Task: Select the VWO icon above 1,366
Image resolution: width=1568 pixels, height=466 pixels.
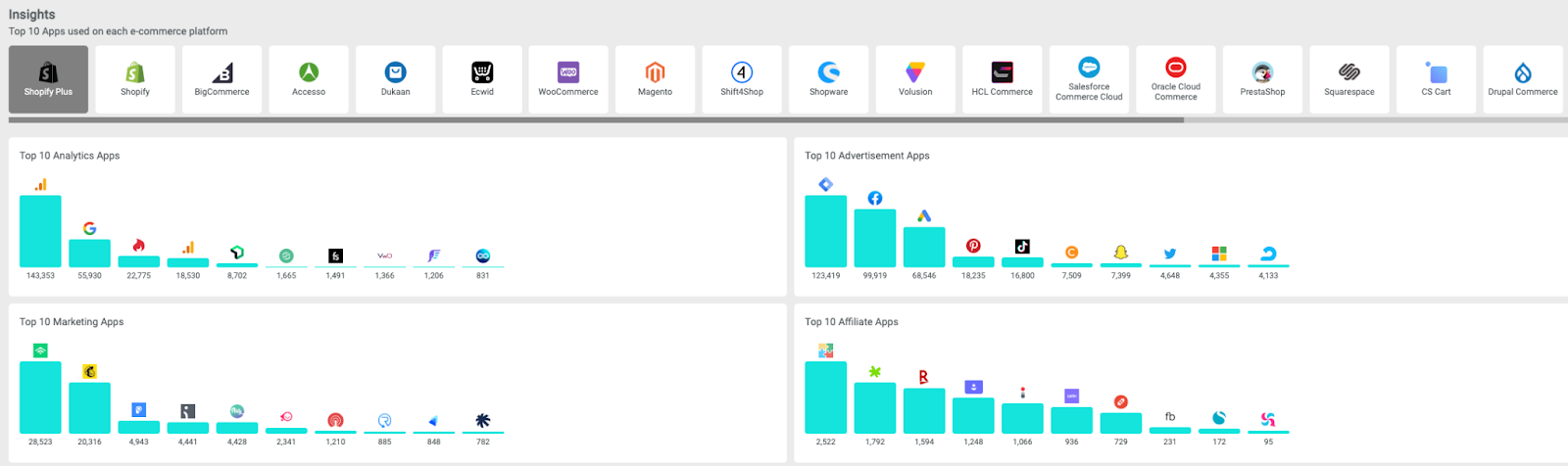Action: [x=384, y=256]
